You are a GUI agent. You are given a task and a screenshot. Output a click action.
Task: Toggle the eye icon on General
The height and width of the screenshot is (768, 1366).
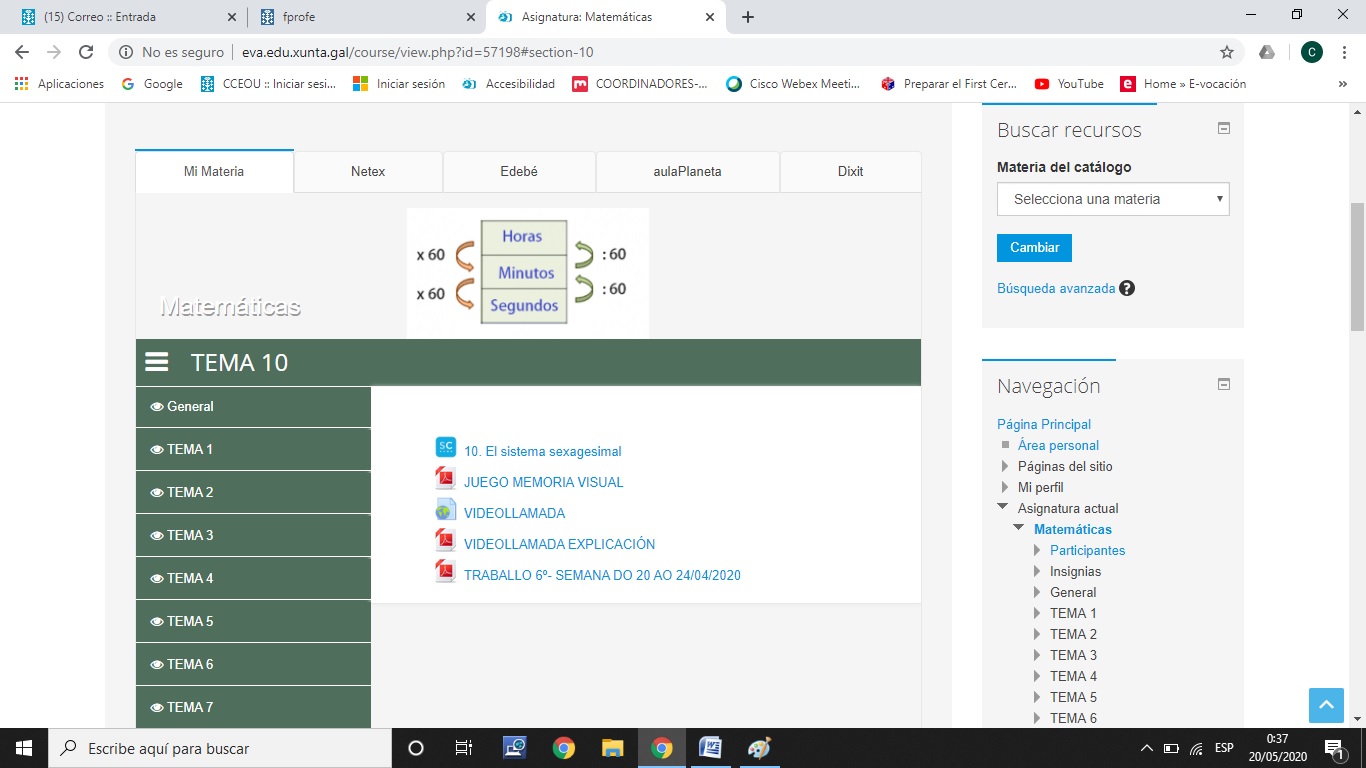(157, 407)
